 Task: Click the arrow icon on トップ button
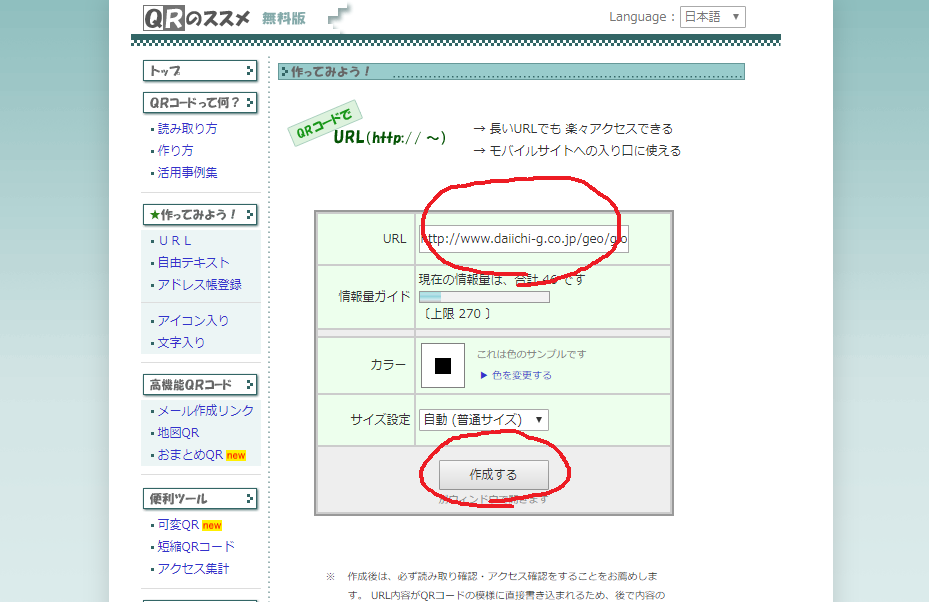point(250,71)
